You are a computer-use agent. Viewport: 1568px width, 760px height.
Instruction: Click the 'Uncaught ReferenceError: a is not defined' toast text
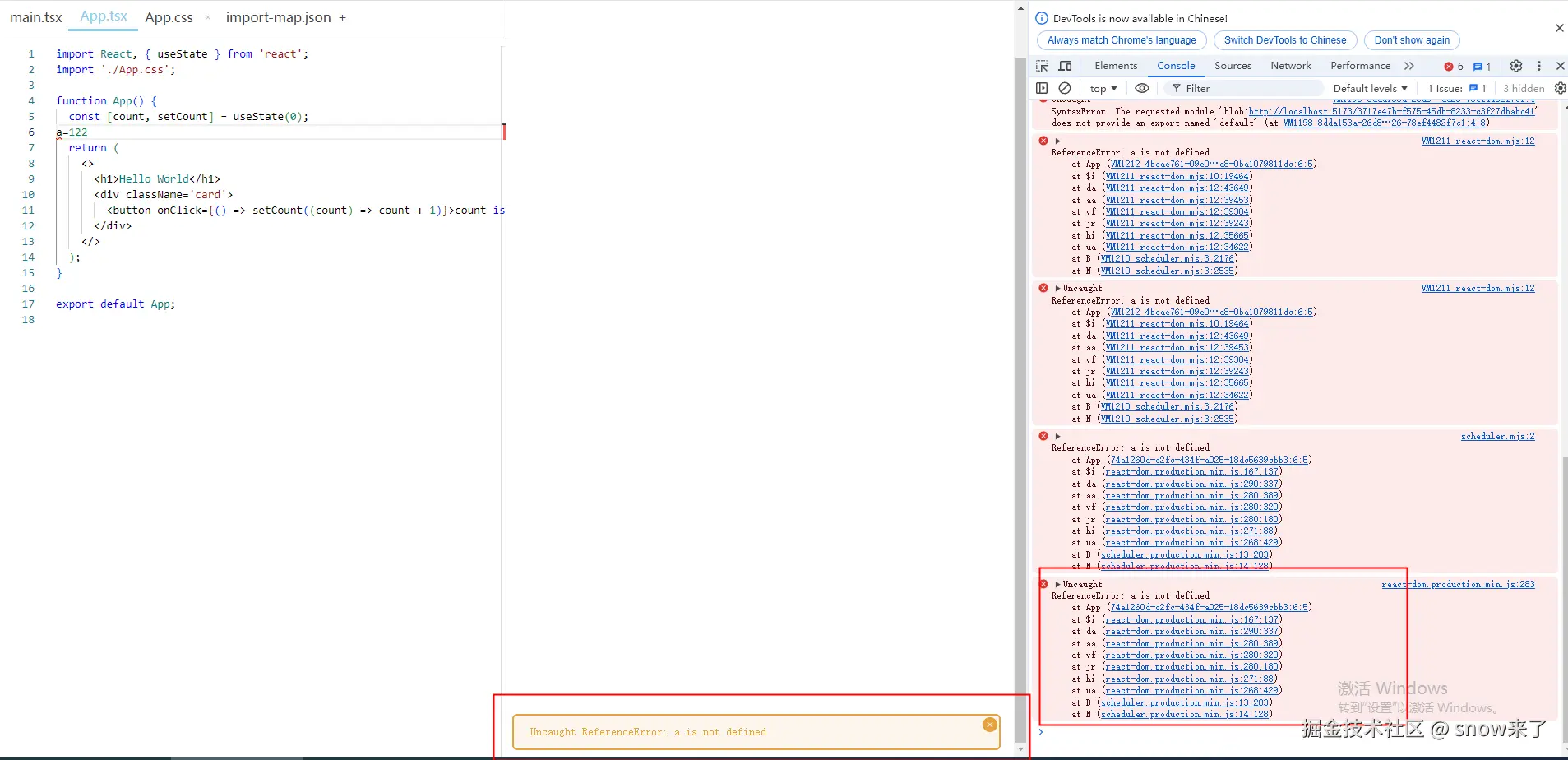648,732
